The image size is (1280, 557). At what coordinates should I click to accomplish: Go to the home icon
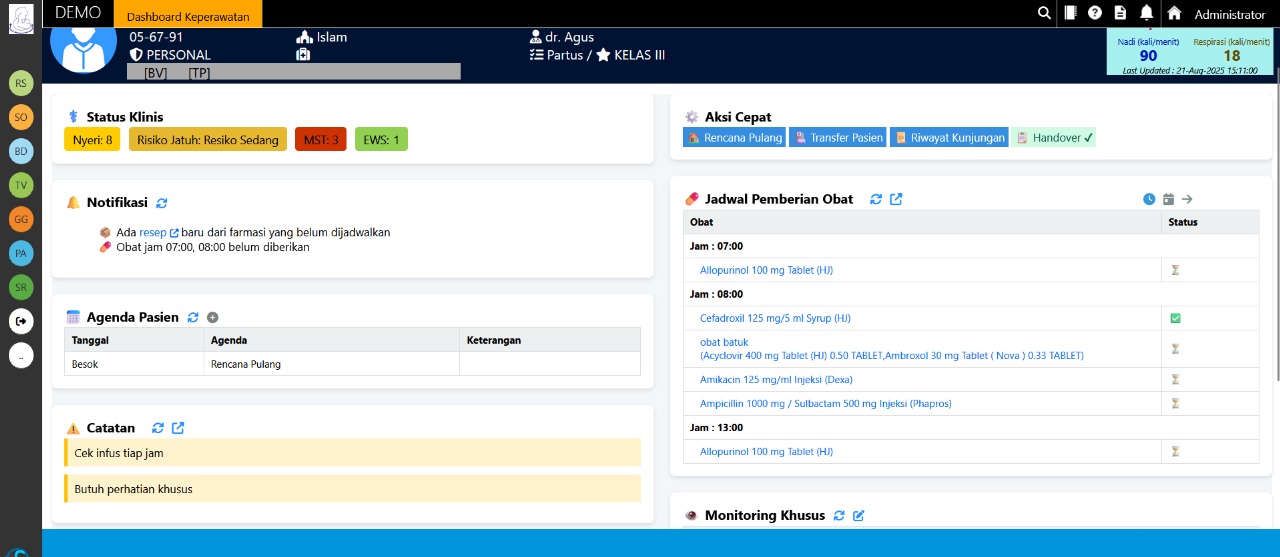click(x=1174, y=13)
